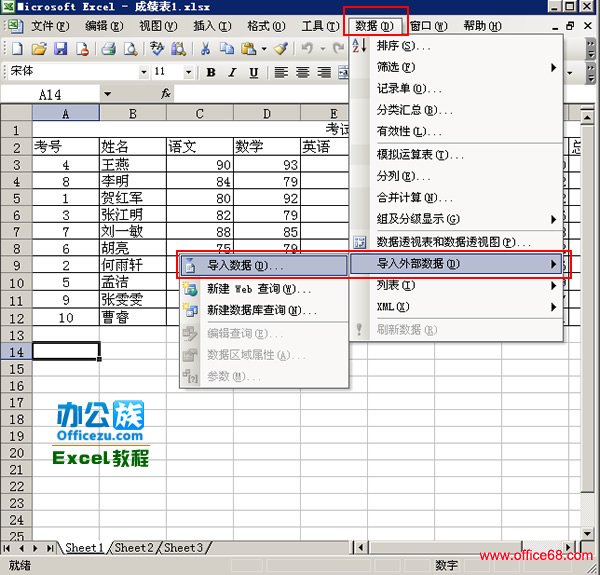Align text left
600x575 pixels.
point(281,72)
